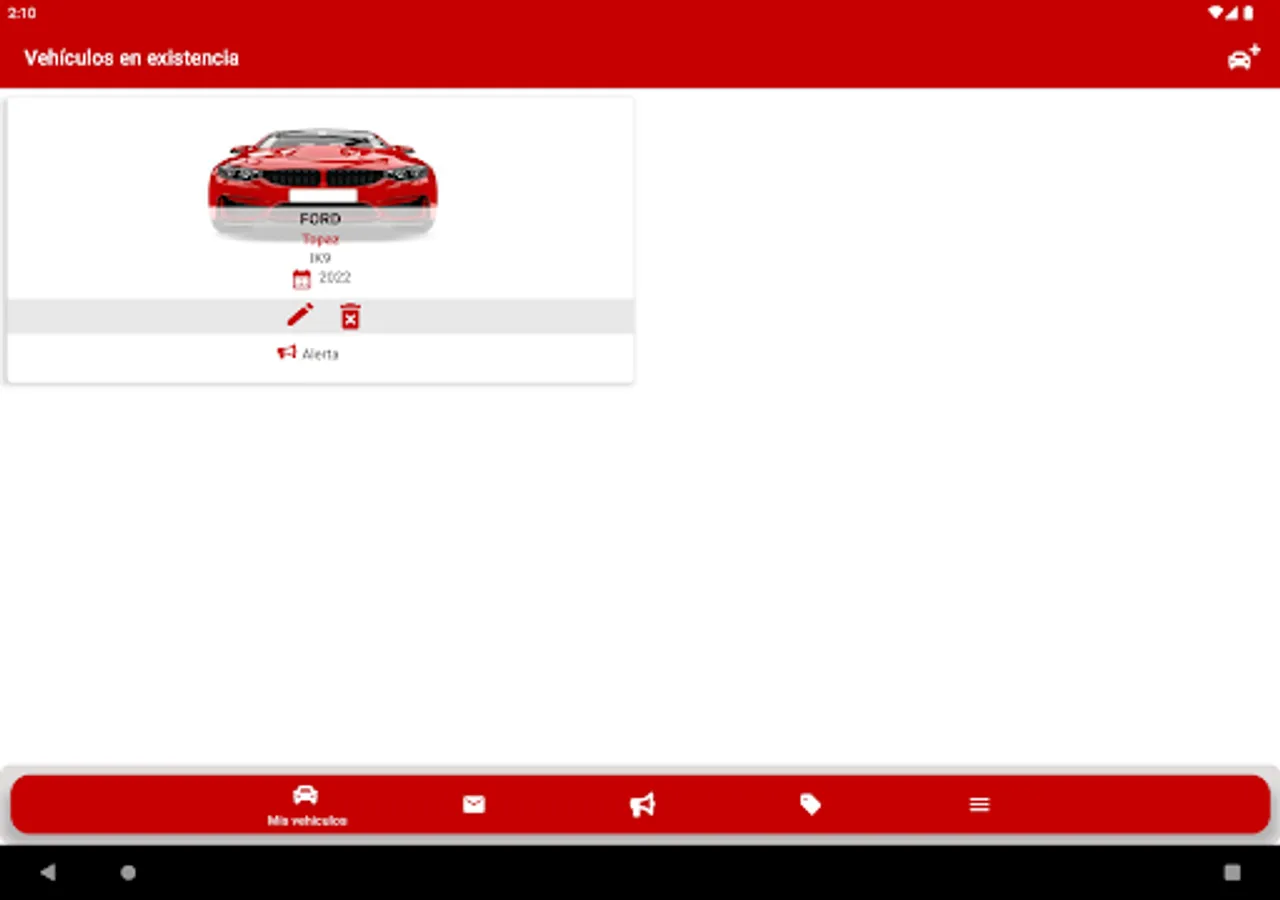
Task: Edit the FORD Topaz vehicle with pencil icon
Action: (x=300, y=315)
